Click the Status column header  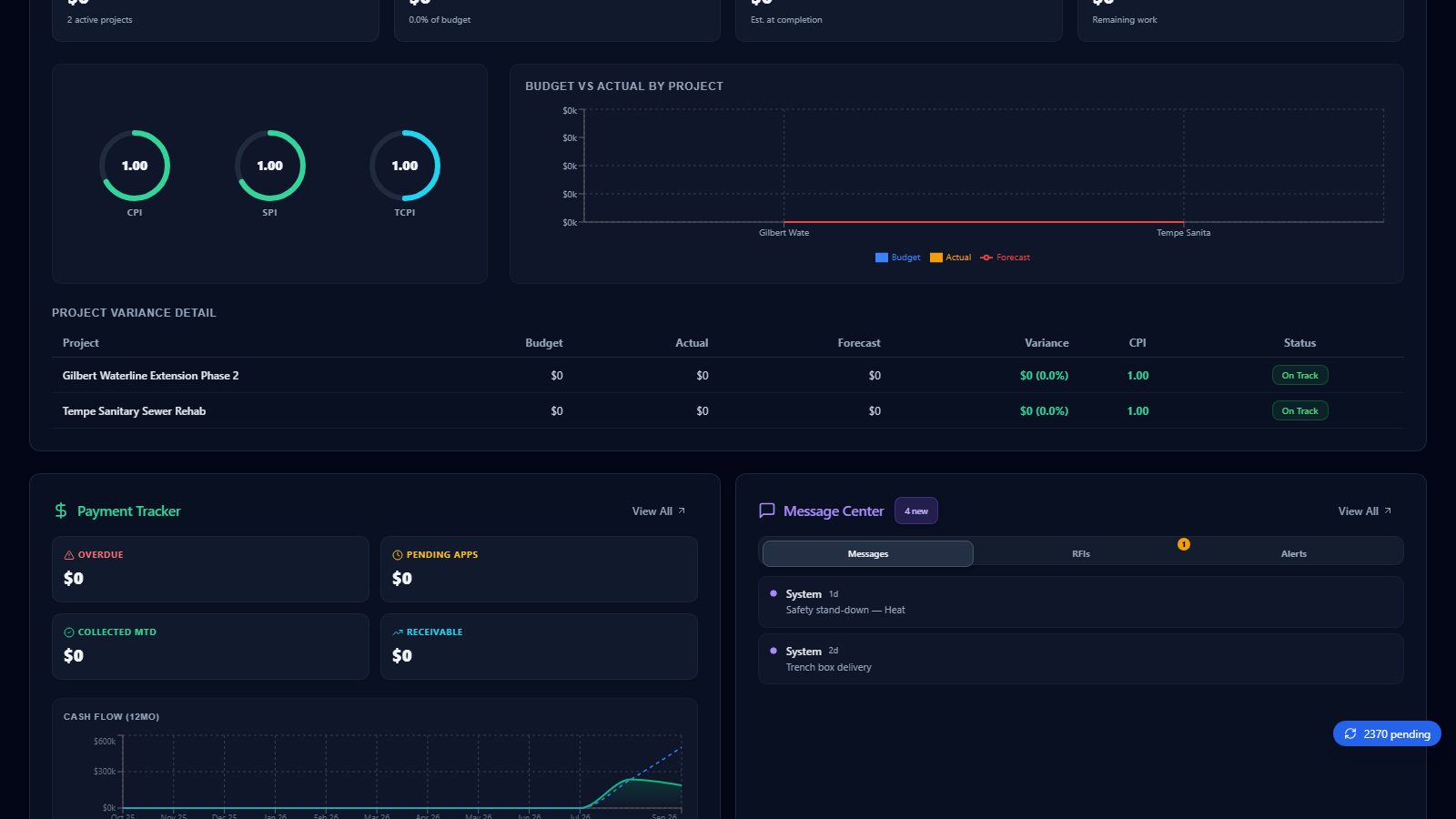pos(1299,343)
